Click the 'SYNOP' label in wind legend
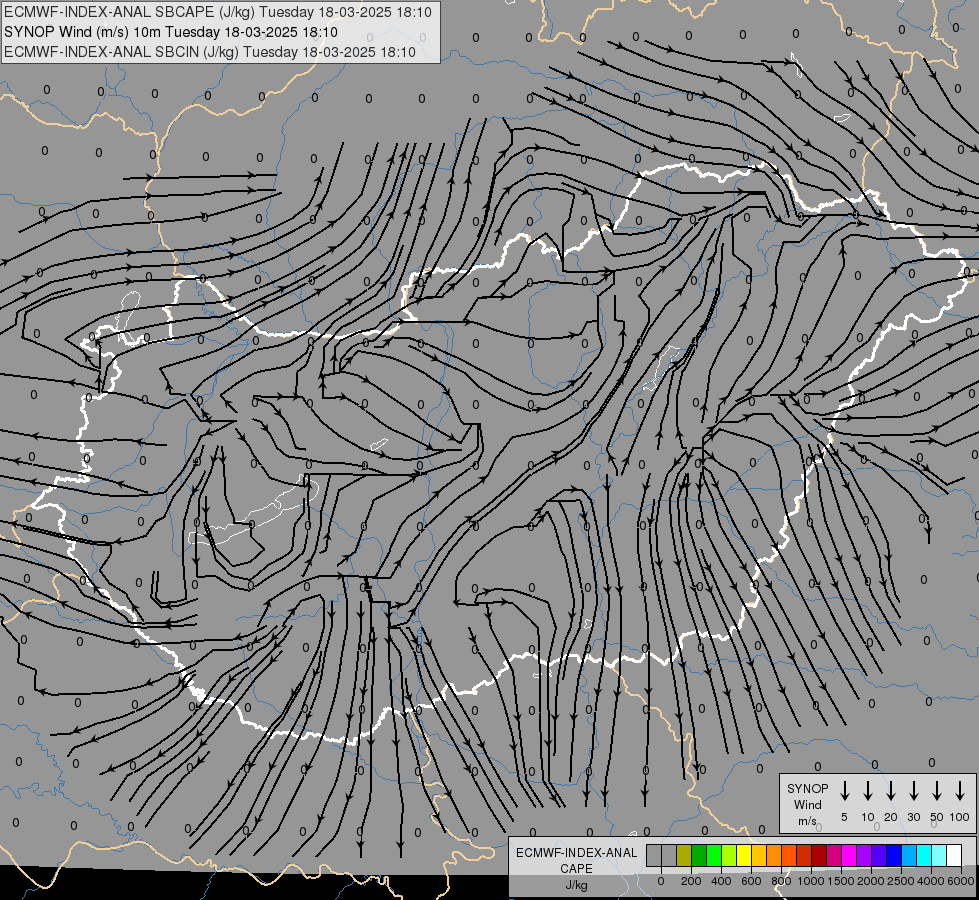This screenshot has height=900, width=979. pyautogui.click(x=807, y=789)
